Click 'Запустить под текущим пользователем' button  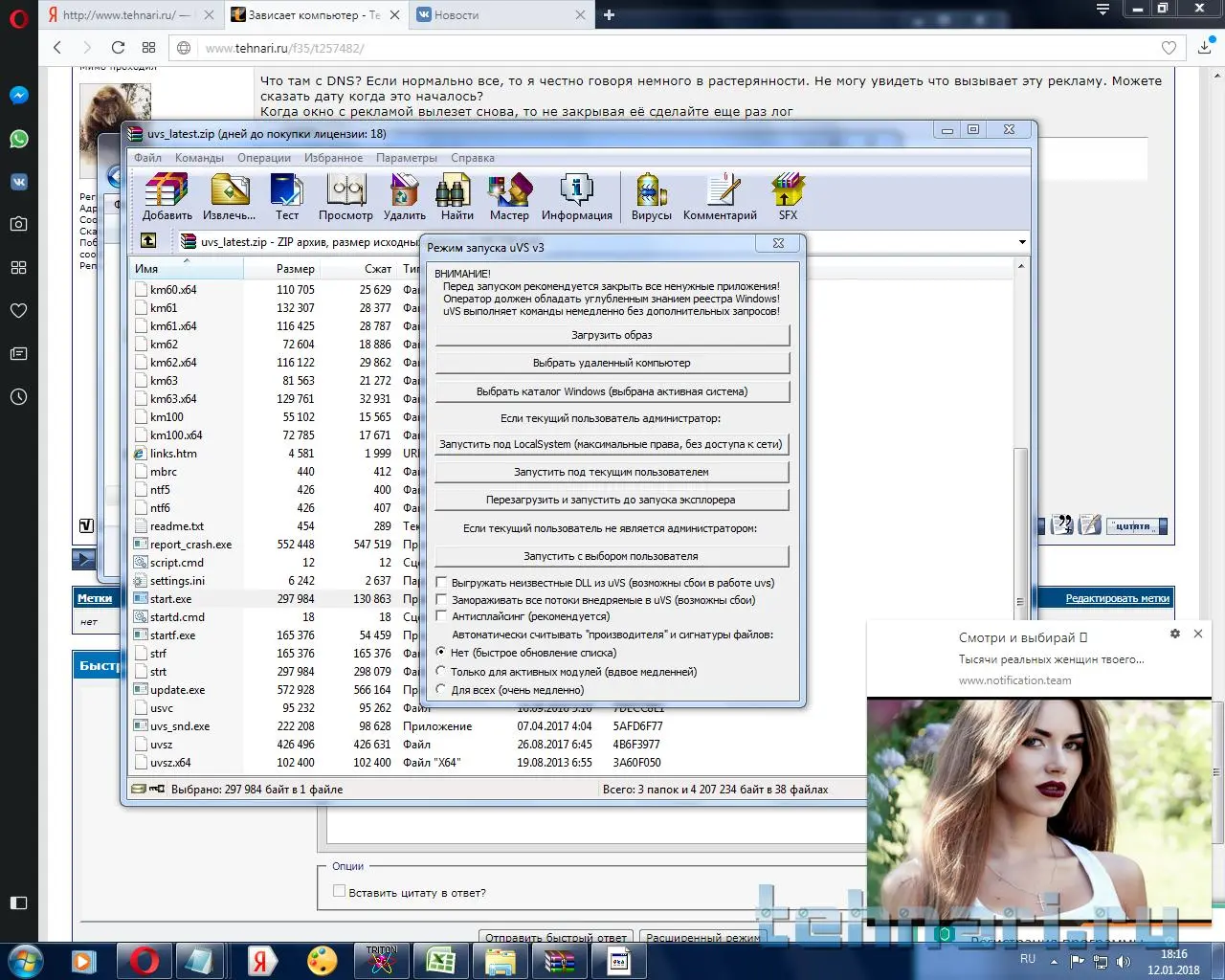[612, 472]
